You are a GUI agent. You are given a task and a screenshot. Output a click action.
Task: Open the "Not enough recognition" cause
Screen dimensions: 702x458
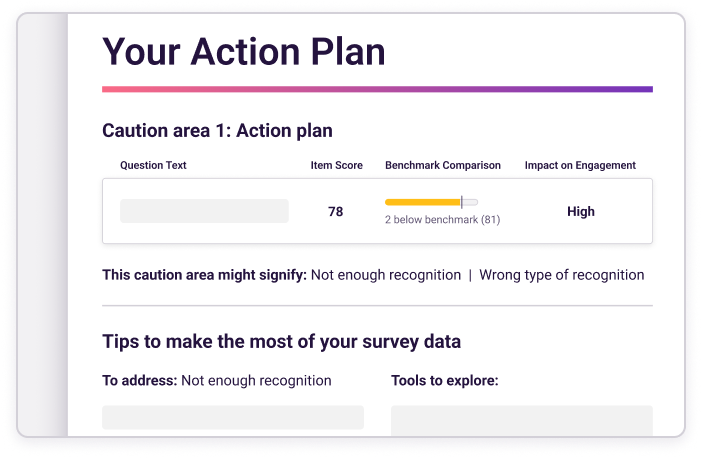click(386, 275)
